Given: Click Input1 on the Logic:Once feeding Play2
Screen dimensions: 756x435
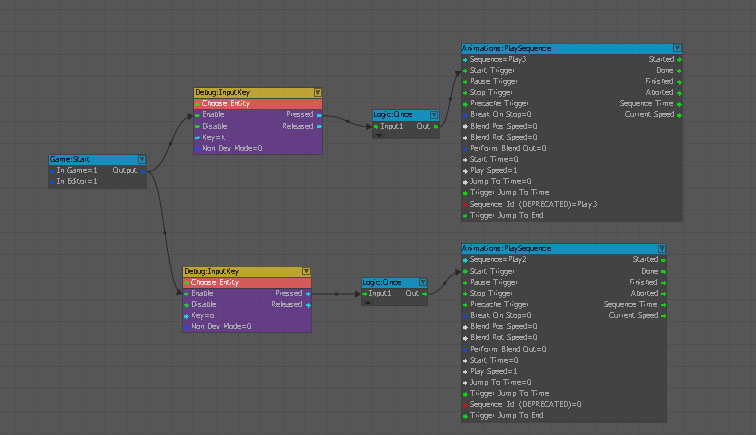Looking at the screenshot, I should [377, 293].
